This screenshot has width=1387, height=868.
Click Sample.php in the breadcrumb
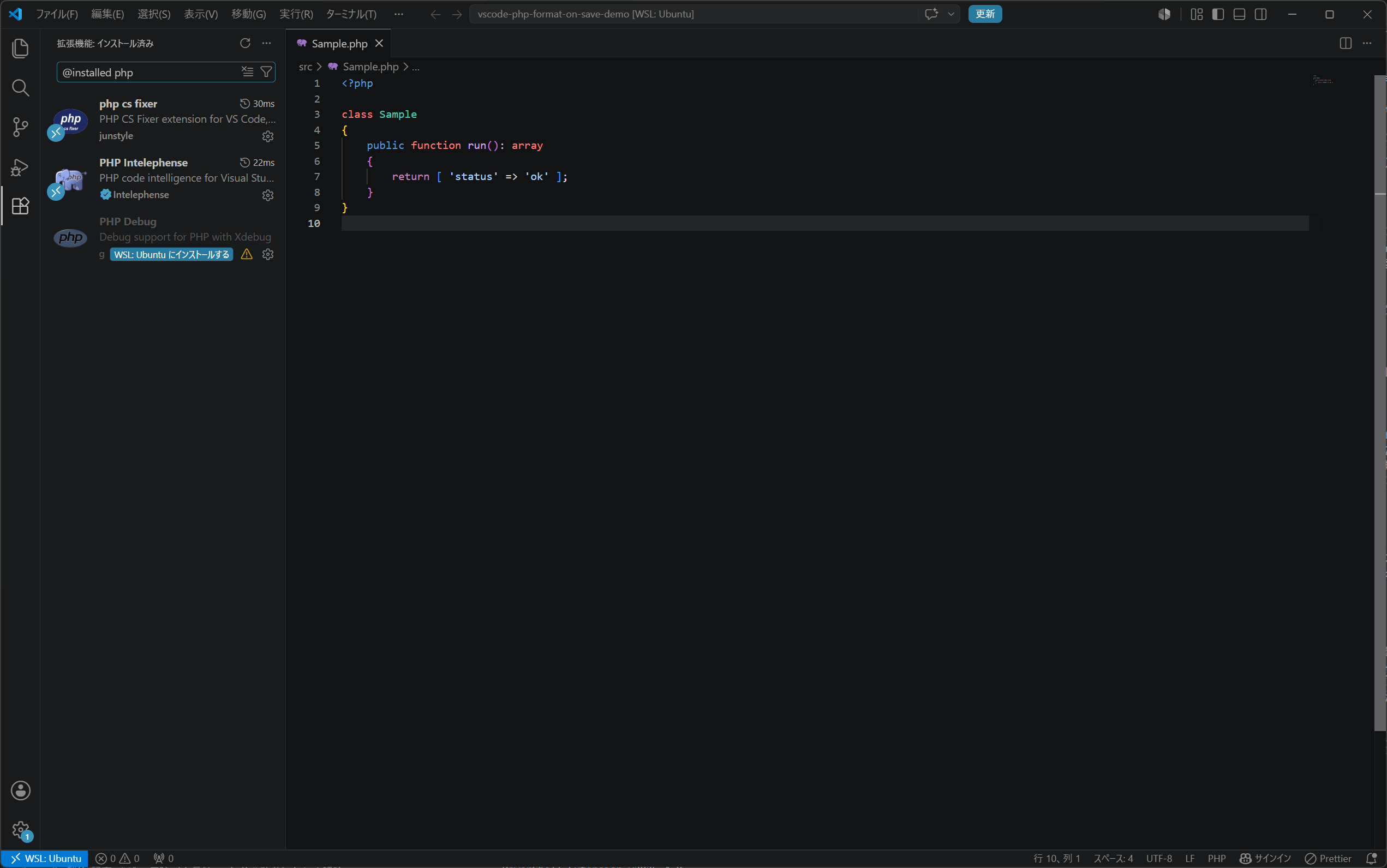click(x=370, y=67)
